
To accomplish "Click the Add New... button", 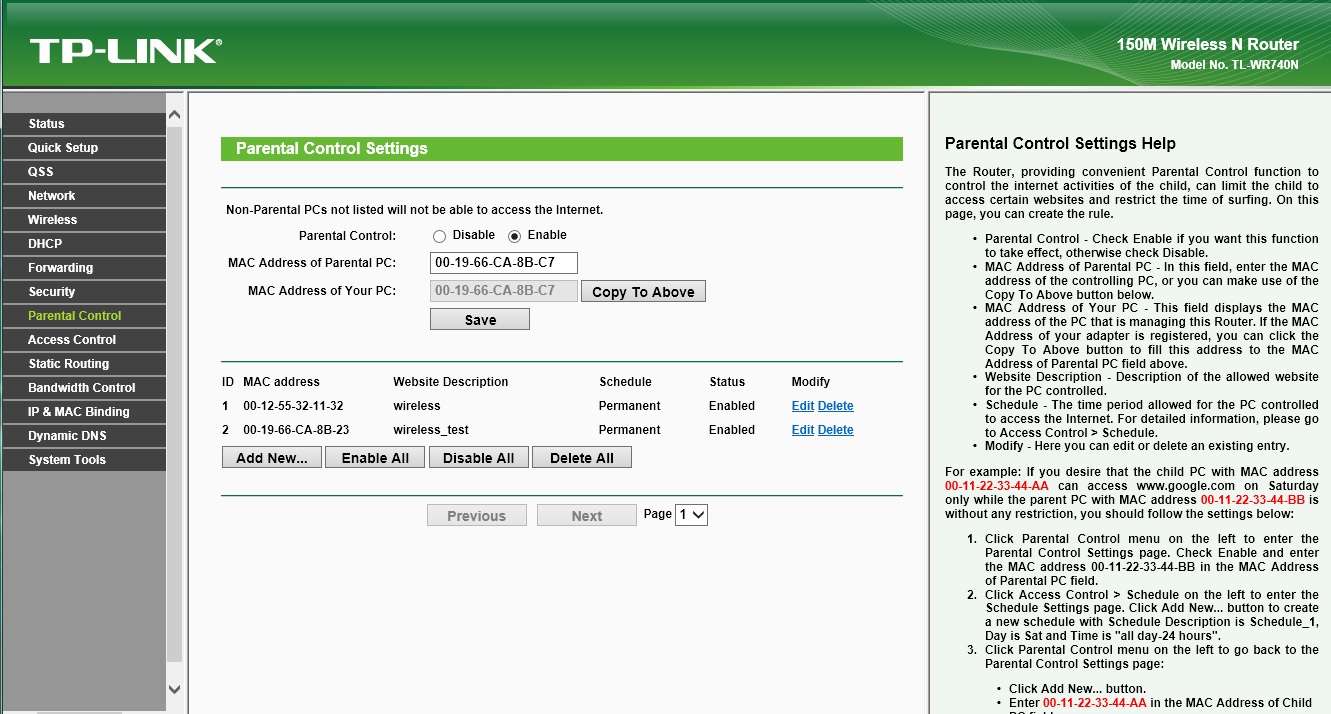I will [x=272, y=458].
